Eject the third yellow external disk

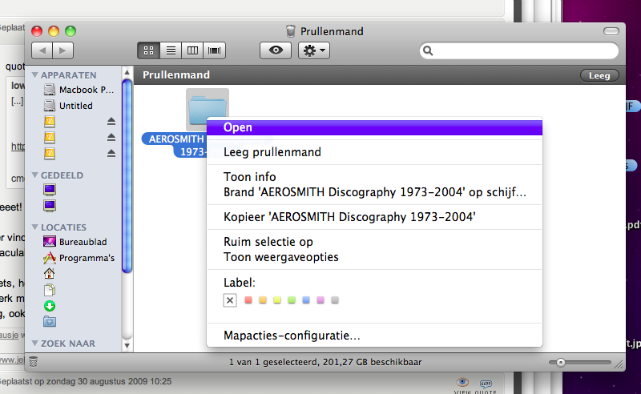point(111,153)
